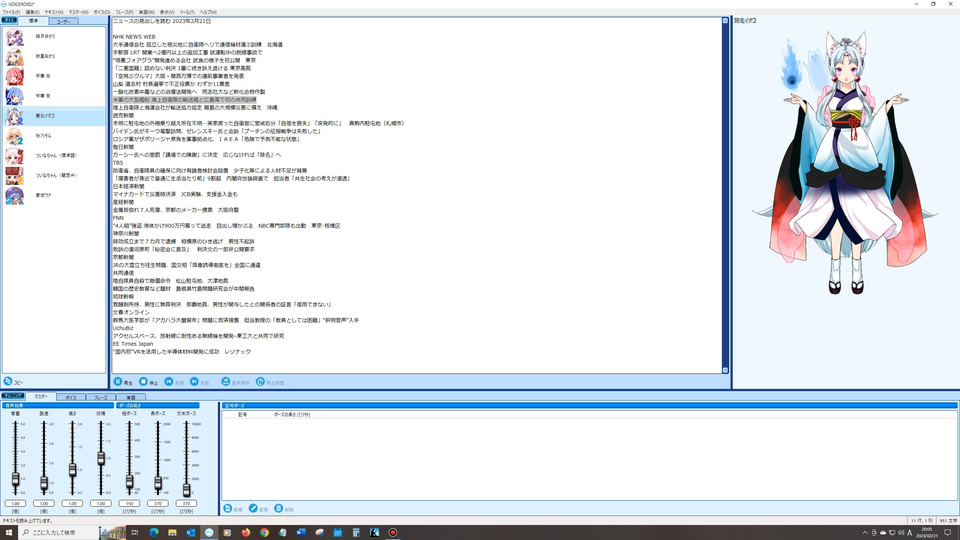Click the 抑揚 value input field
The image size is (960, 540).
click(101, 503)
